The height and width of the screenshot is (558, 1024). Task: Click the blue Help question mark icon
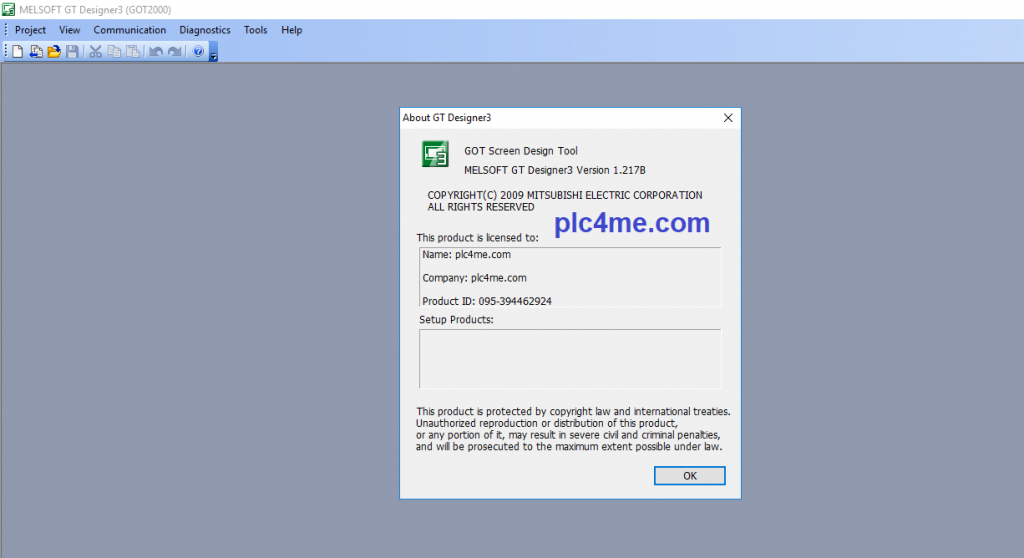[198, 52]
